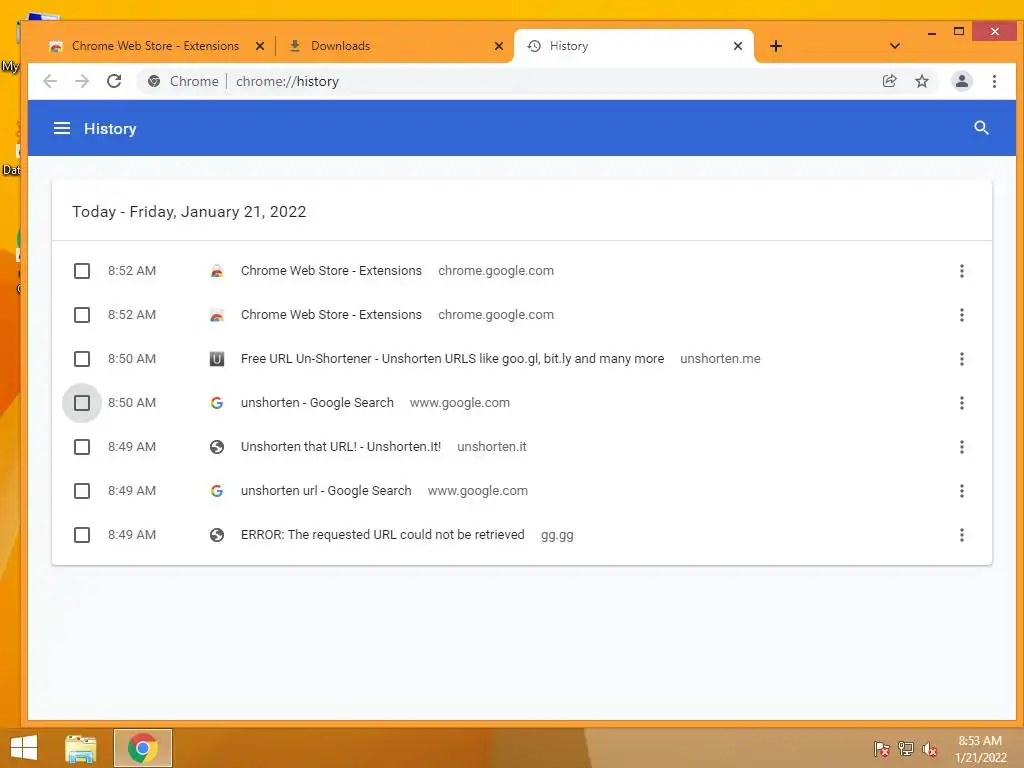Open the Chrome profile avatar menu
Viewport: 1024px width, 768px height.
tap(961, 81)
